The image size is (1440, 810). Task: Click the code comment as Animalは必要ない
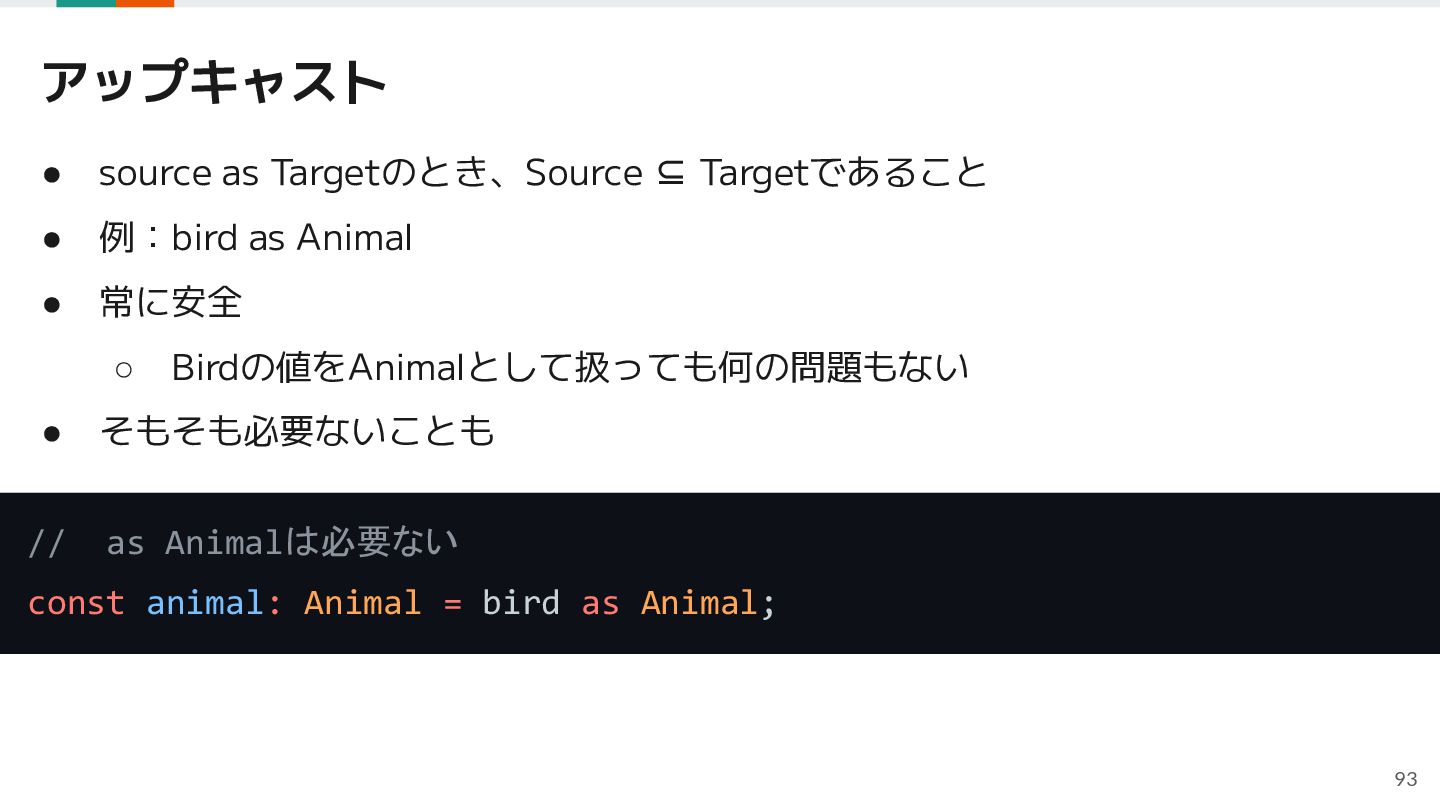[x=282, y=542]
